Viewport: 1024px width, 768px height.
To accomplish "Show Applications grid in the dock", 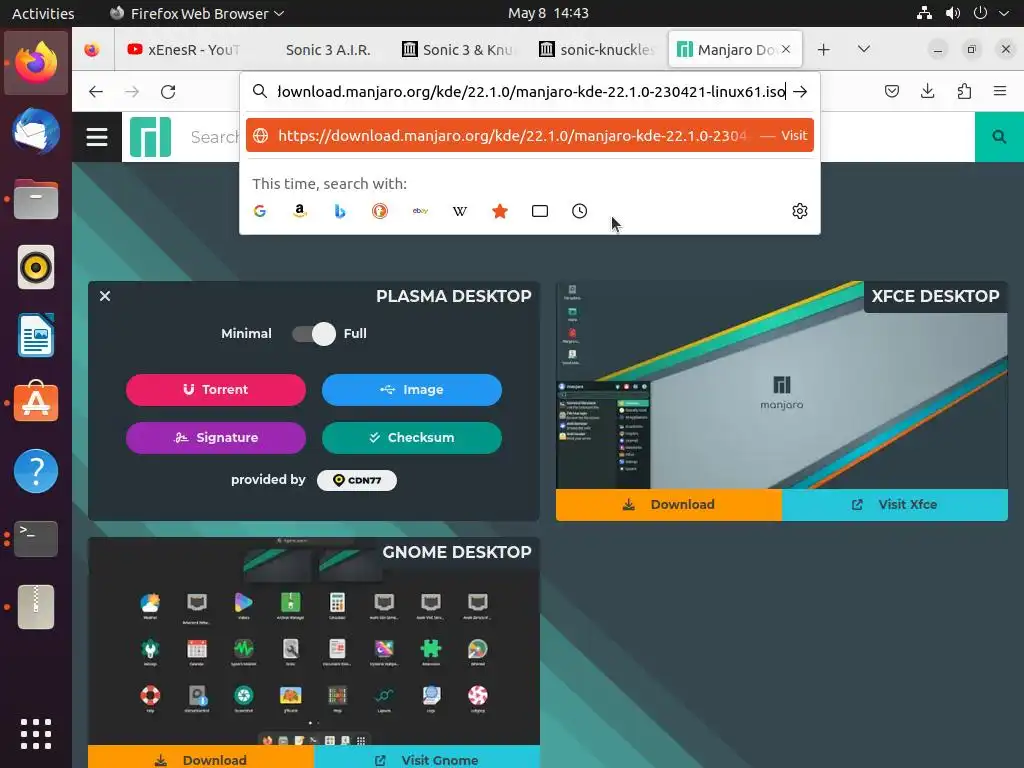I will tap(36, 734).
